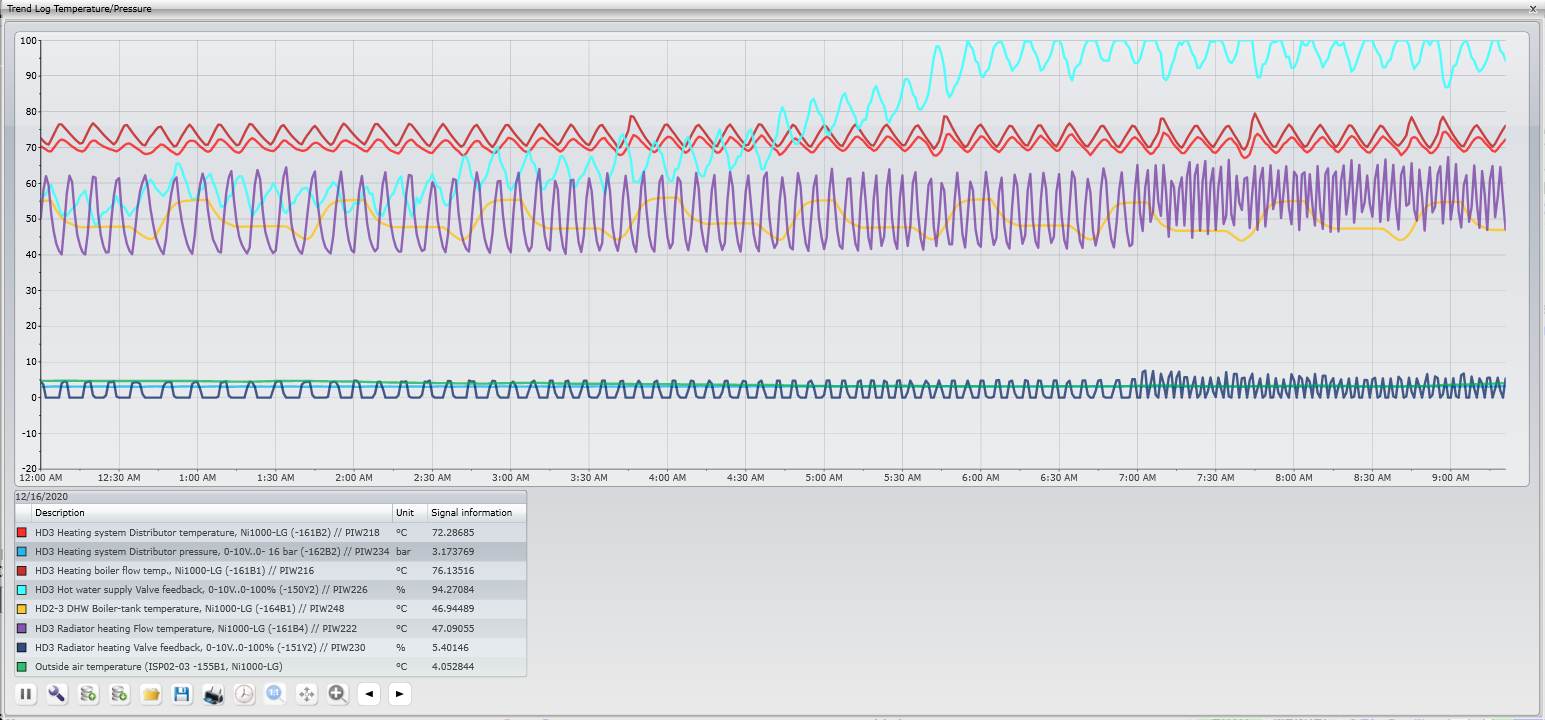Click the cyan Hot water supply valve swatch
Image resolution: width=1545 pixels, height=720 pixels.
pos(22,590)
